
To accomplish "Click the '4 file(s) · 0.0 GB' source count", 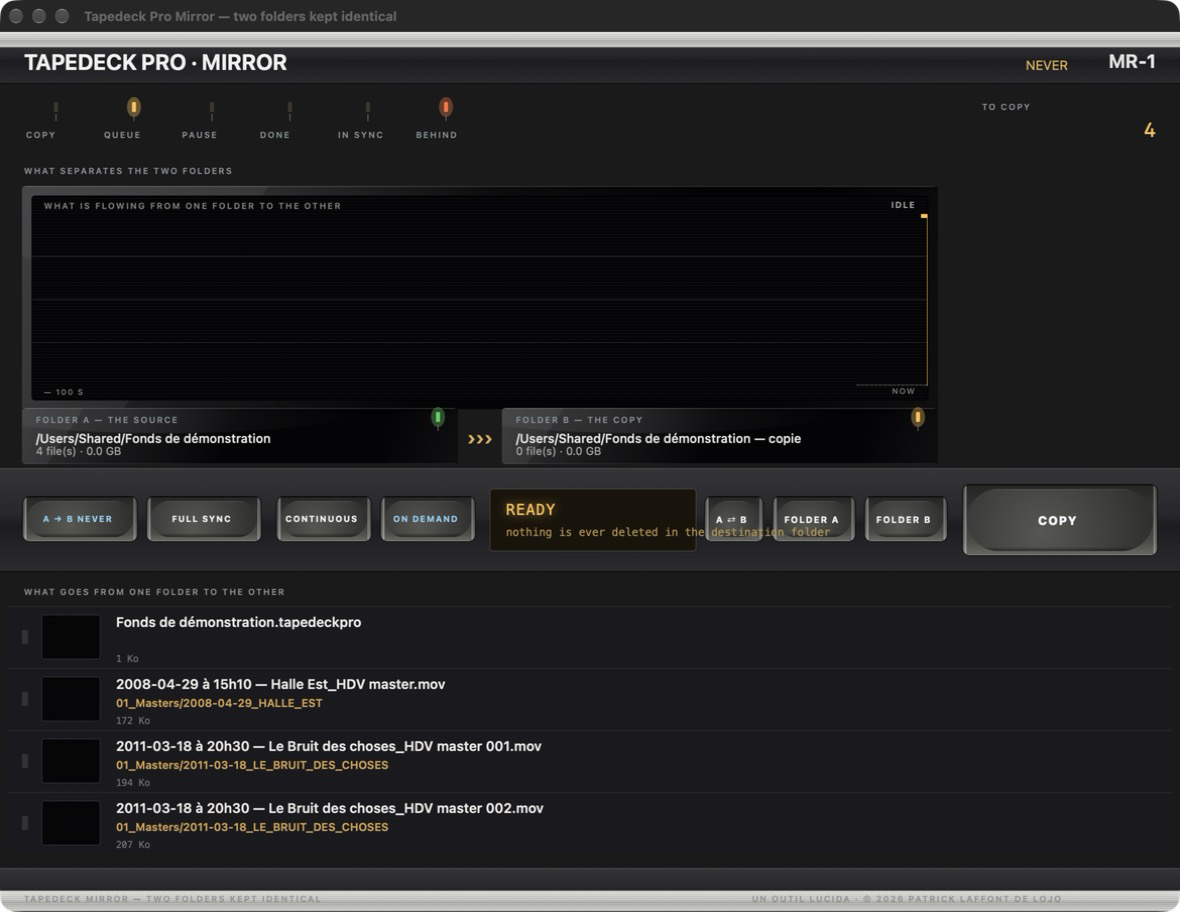I will pyautogui.click(x=78, y=451).
